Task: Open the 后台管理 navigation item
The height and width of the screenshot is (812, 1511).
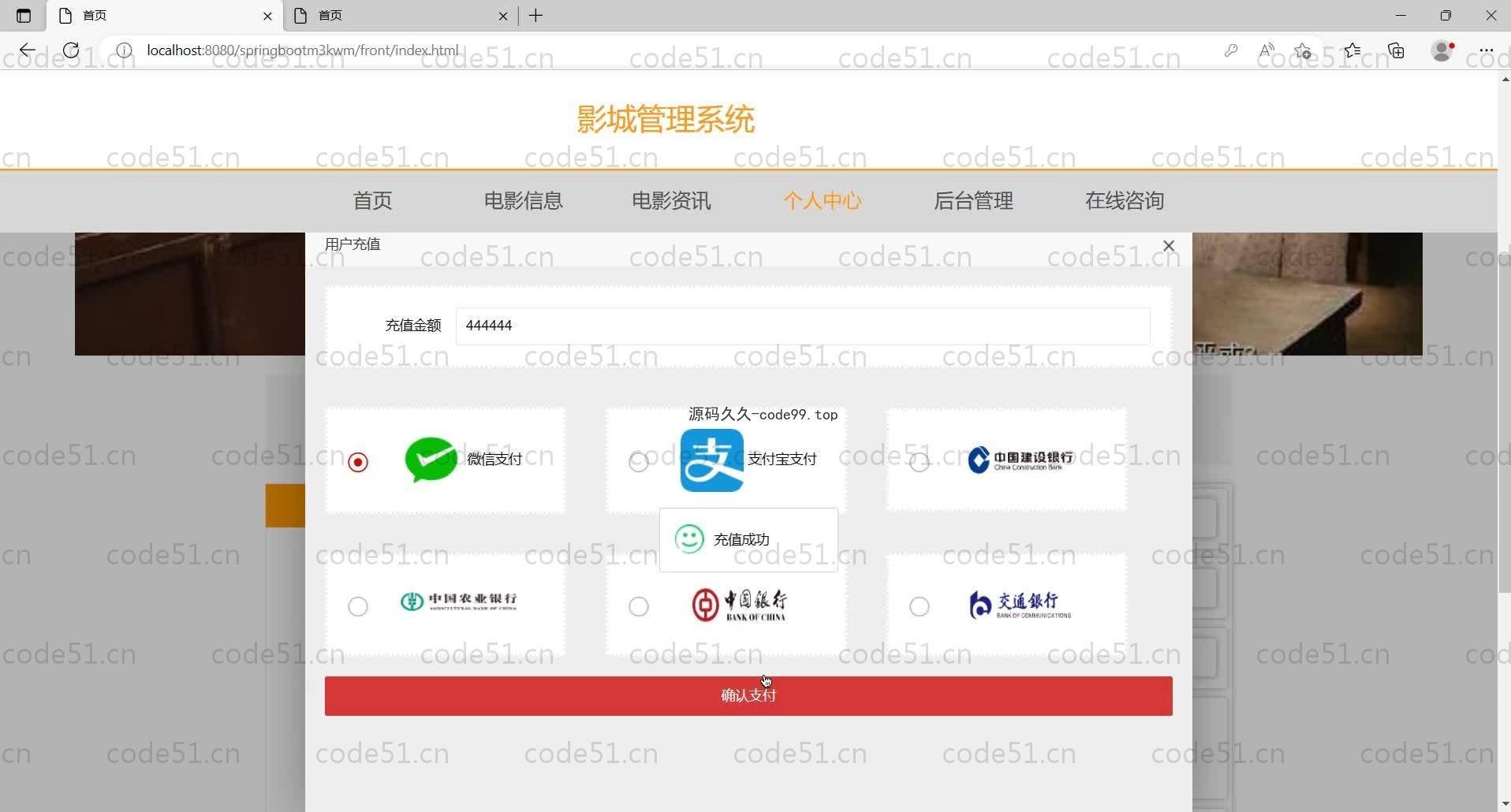Action: 973,201
